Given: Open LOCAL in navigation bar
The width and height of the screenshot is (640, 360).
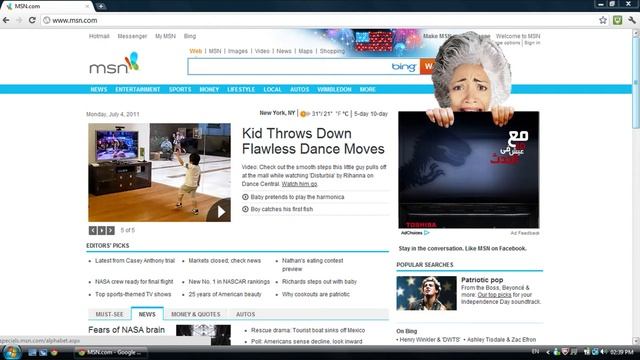Looking at the screenshot, I should [x=273, y=89].
